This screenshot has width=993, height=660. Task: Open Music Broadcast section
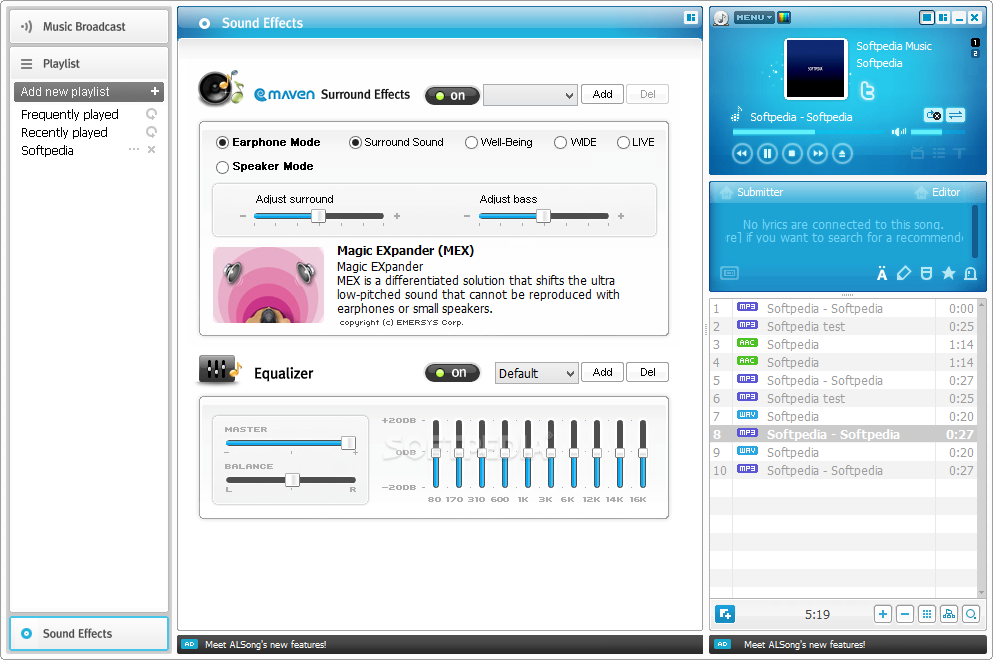[x=89, y=27]
